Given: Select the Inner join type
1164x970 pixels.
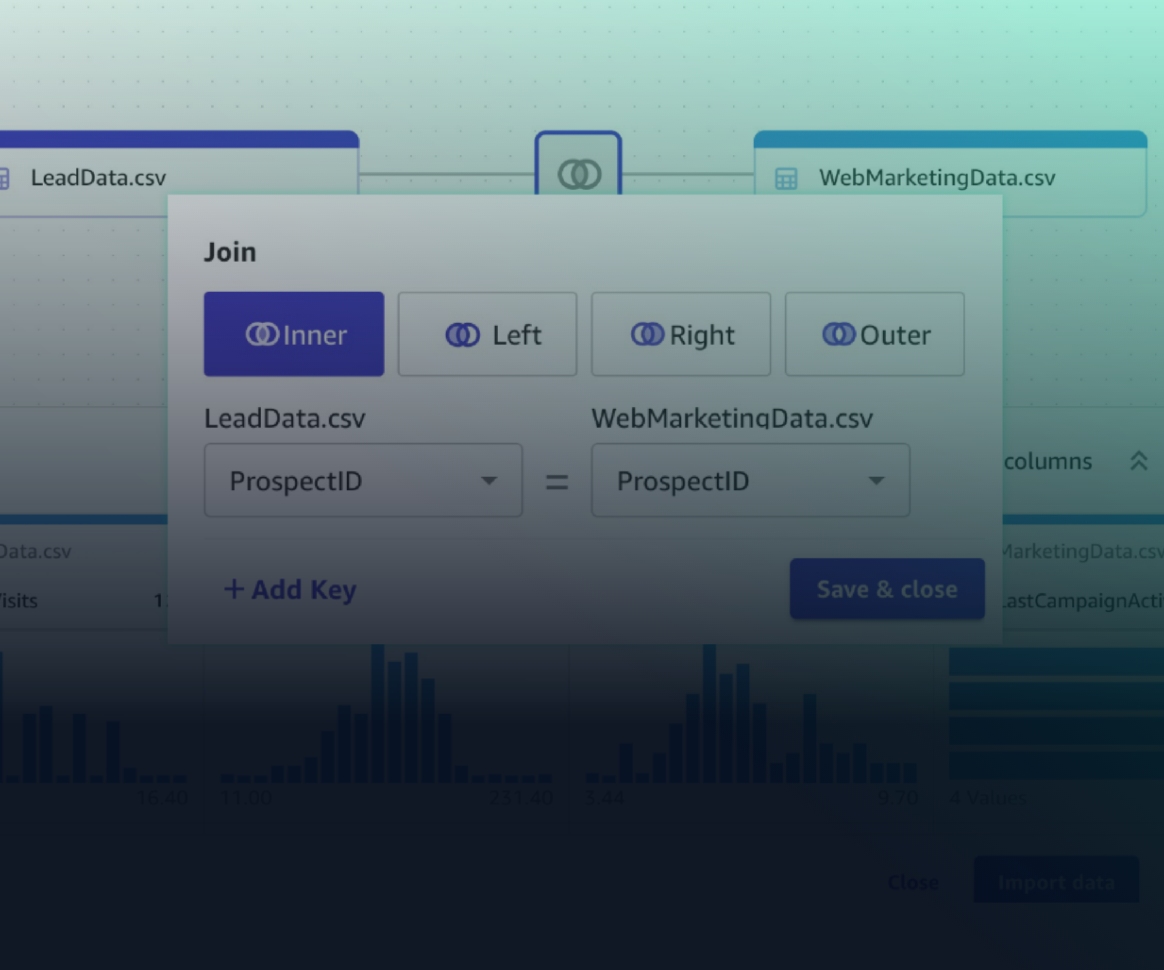Looking at the screenshot, I should coord(294,334).
